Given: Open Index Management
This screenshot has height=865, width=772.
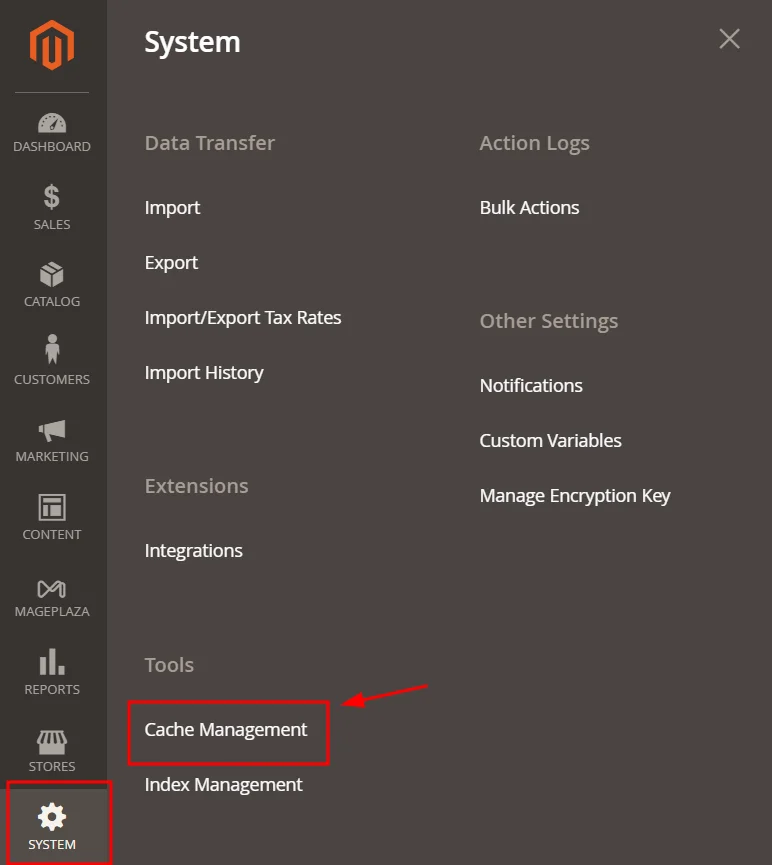Looking at the screenshot, I should pos(222,784).
